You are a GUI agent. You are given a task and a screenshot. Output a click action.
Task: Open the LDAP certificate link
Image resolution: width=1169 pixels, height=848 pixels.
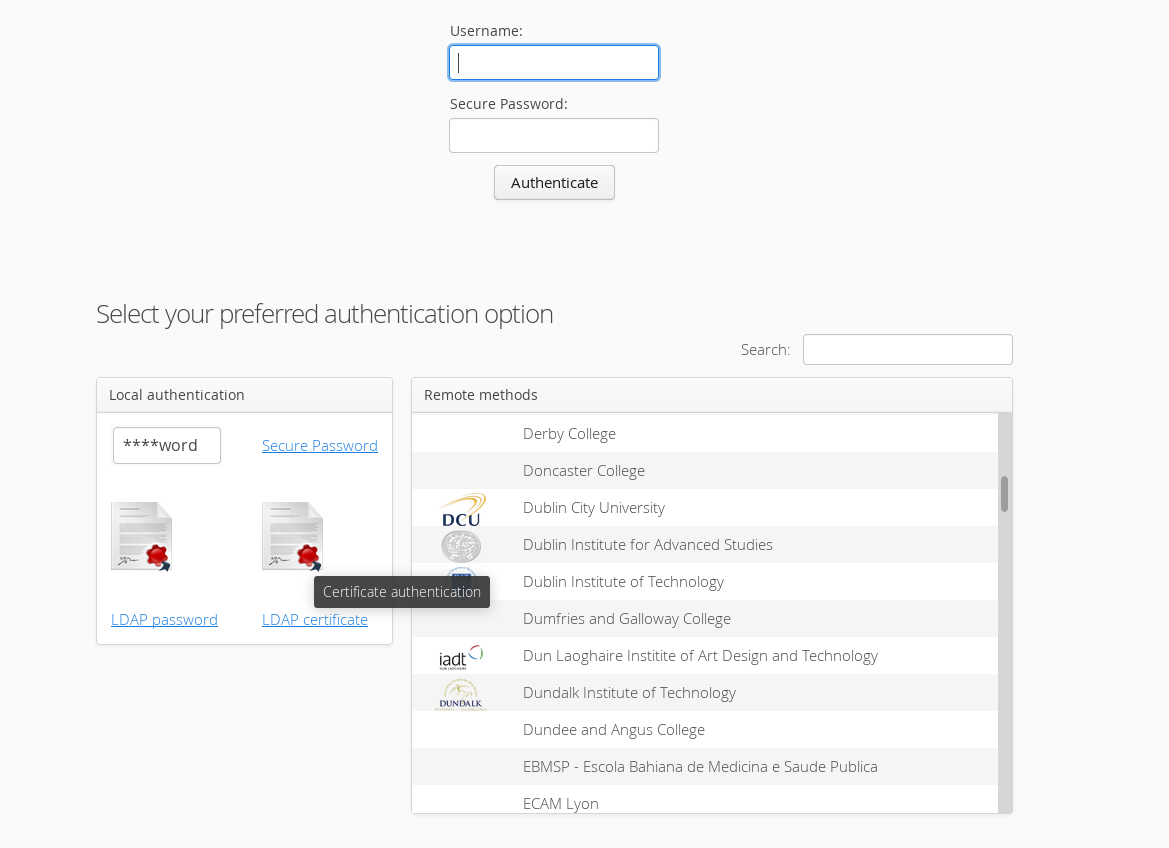click(x=315, y=620)
